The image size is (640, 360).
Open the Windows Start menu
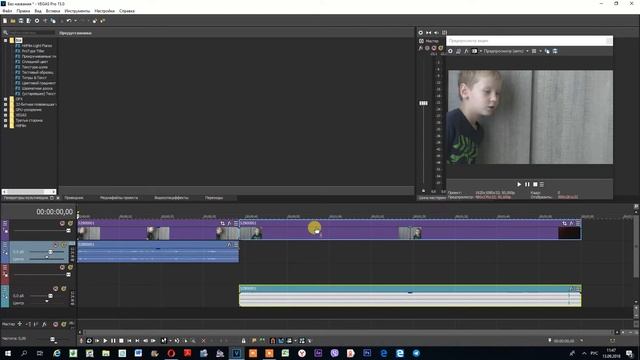pos(7,353)
